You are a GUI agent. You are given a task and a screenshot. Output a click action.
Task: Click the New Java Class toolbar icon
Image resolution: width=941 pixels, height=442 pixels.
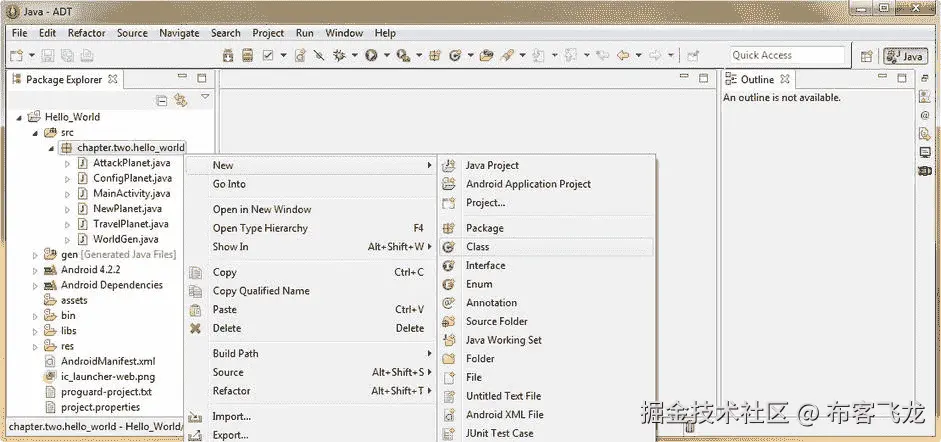[455, 55]
